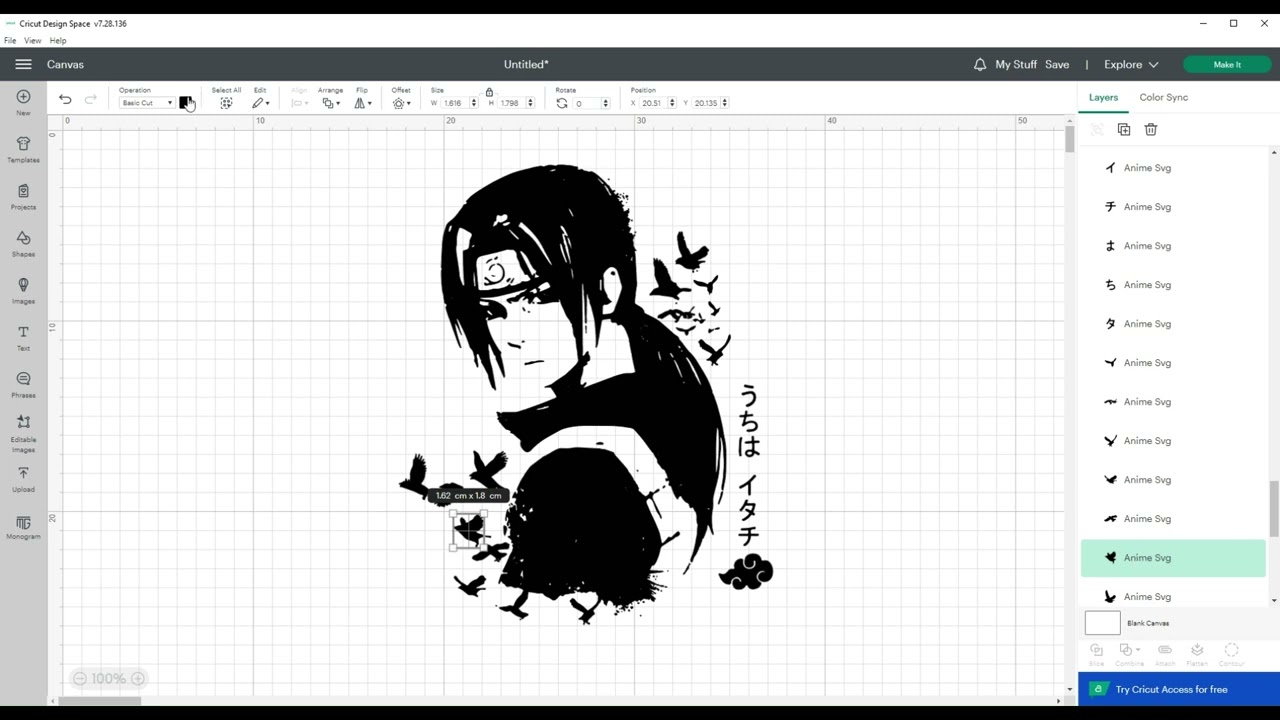The height and width of the screenshot is (720, 1280).
Task: Open the black operation color swatch
Action: (185, 103)
